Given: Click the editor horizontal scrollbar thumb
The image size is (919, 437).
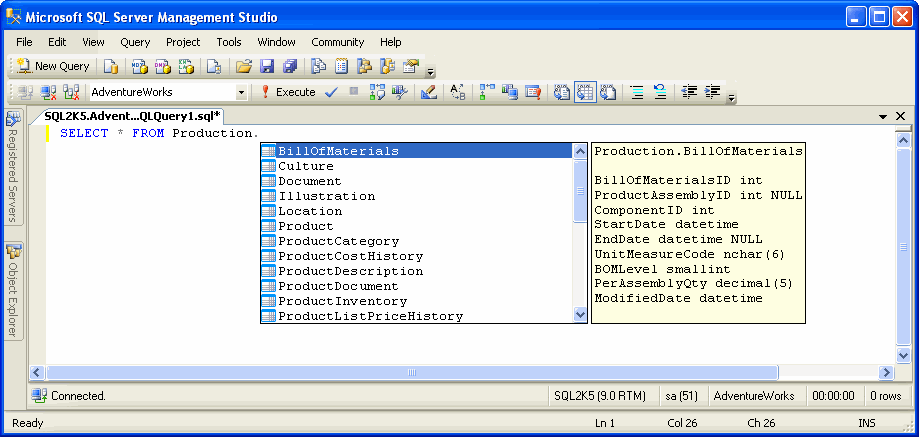Looking at the screenshot, I should [x=412, y=372].
